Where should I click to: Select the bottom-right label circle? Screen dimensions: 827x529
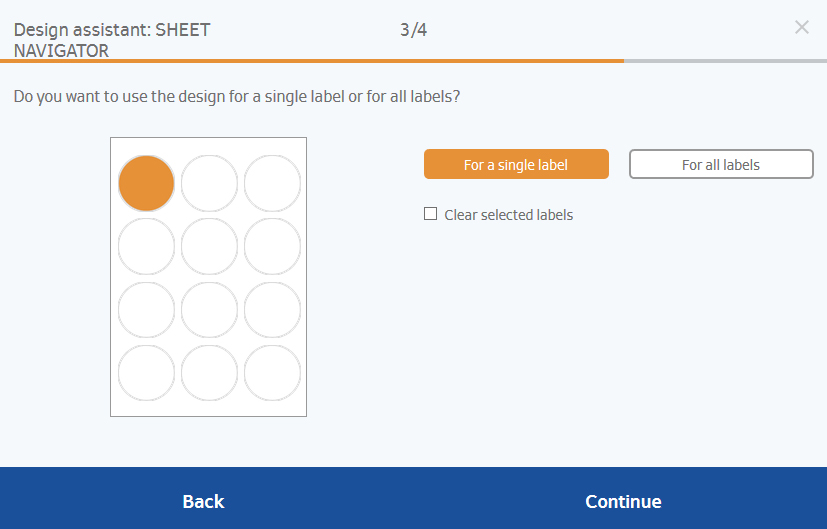272,373
